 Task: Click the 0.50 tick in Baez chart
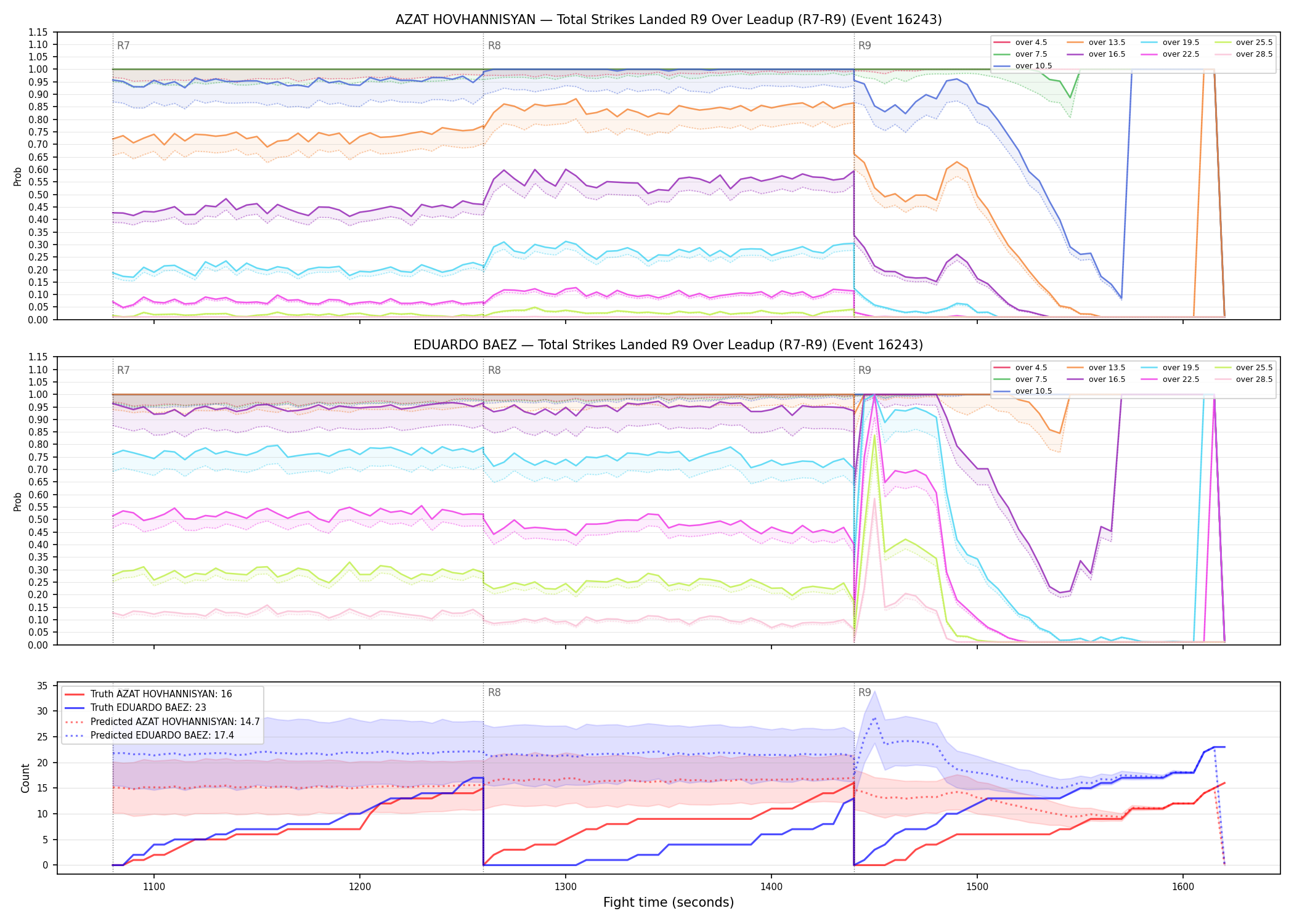[x=38, y=520]
